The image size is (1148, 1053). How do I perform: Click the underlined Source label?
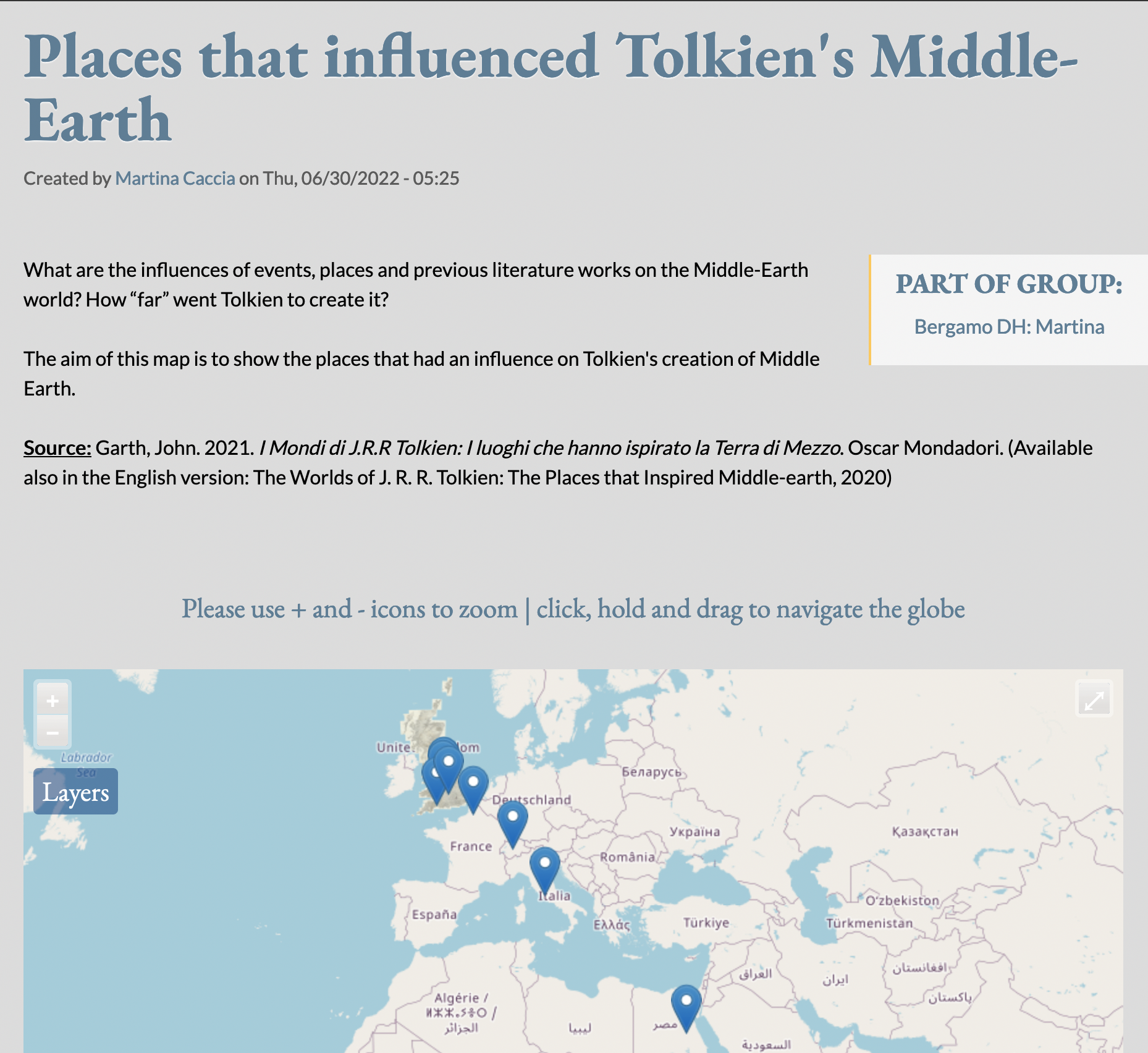[x=57, y=448]
